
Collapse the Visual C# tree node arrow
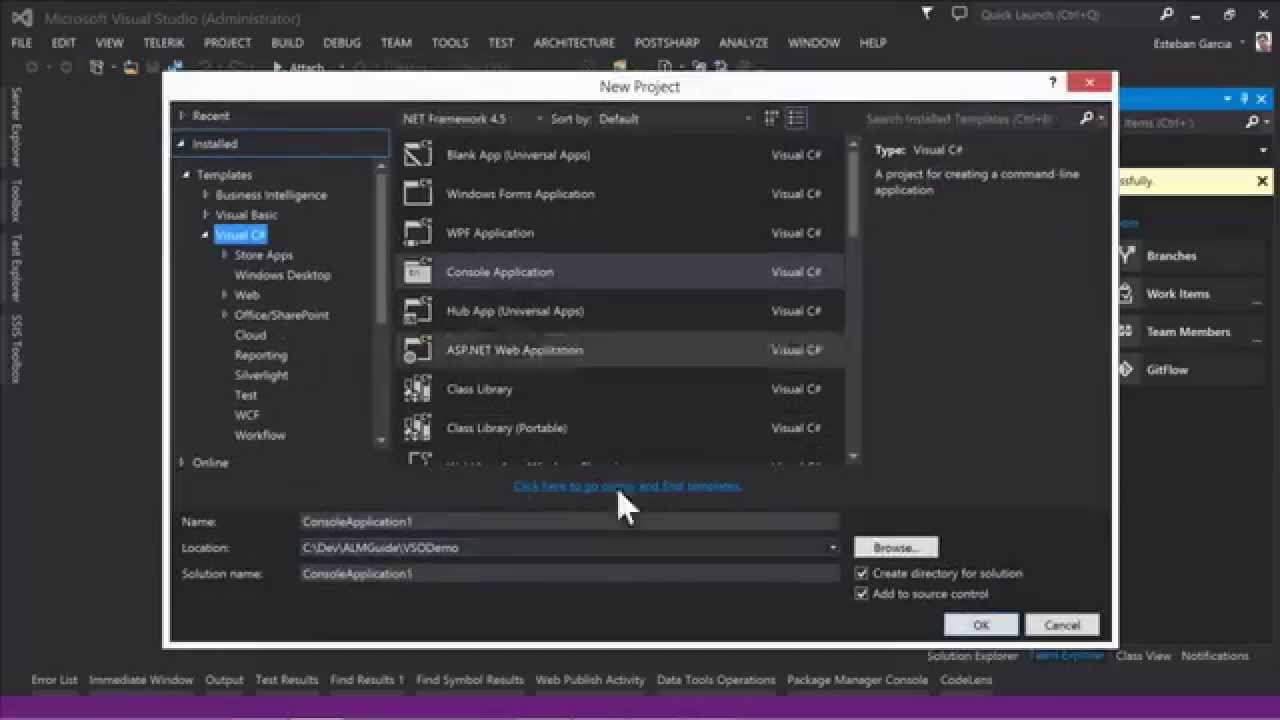click(205, 235)
